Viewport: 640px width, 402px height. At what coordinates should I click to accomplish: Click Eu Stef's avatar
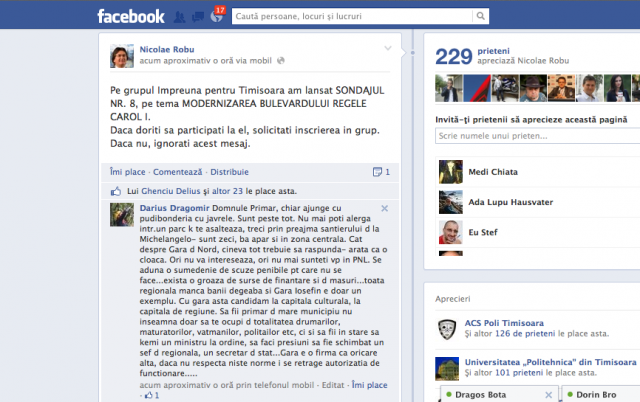[451, 232]
